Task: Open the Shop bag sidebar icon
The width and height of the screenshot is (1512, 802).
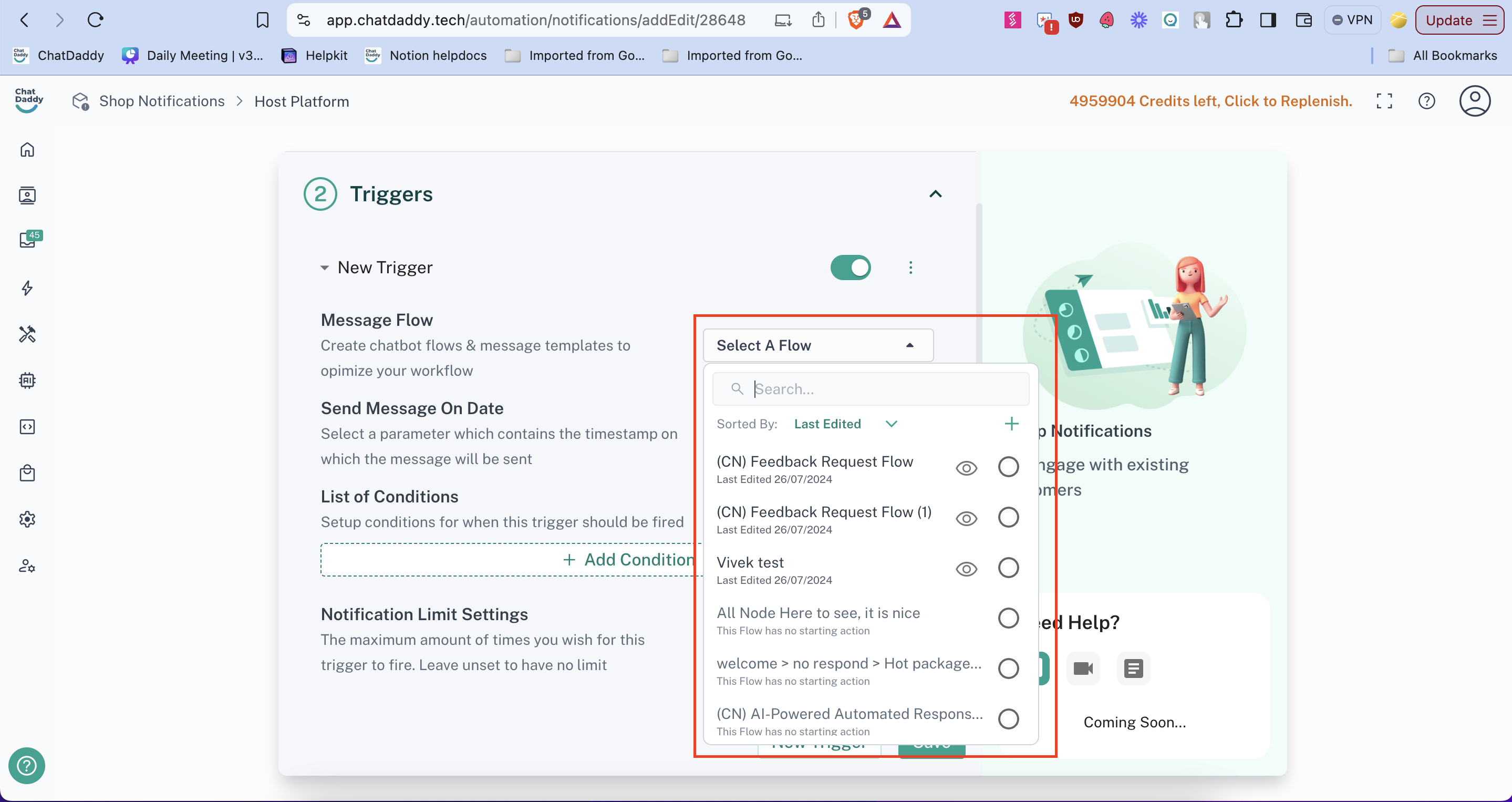Action: [27, 473]
